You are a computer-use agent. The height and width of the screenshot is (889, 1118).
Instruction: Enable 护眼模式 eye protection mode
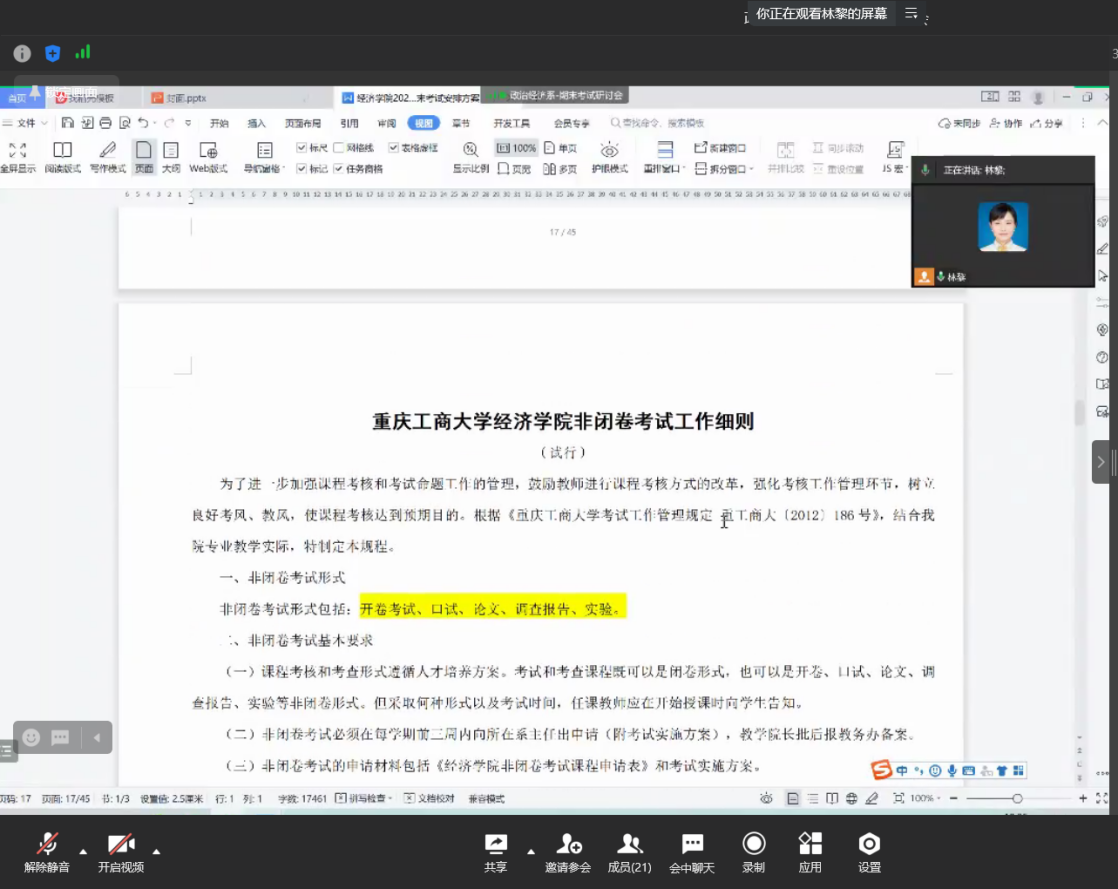[609, 156]
